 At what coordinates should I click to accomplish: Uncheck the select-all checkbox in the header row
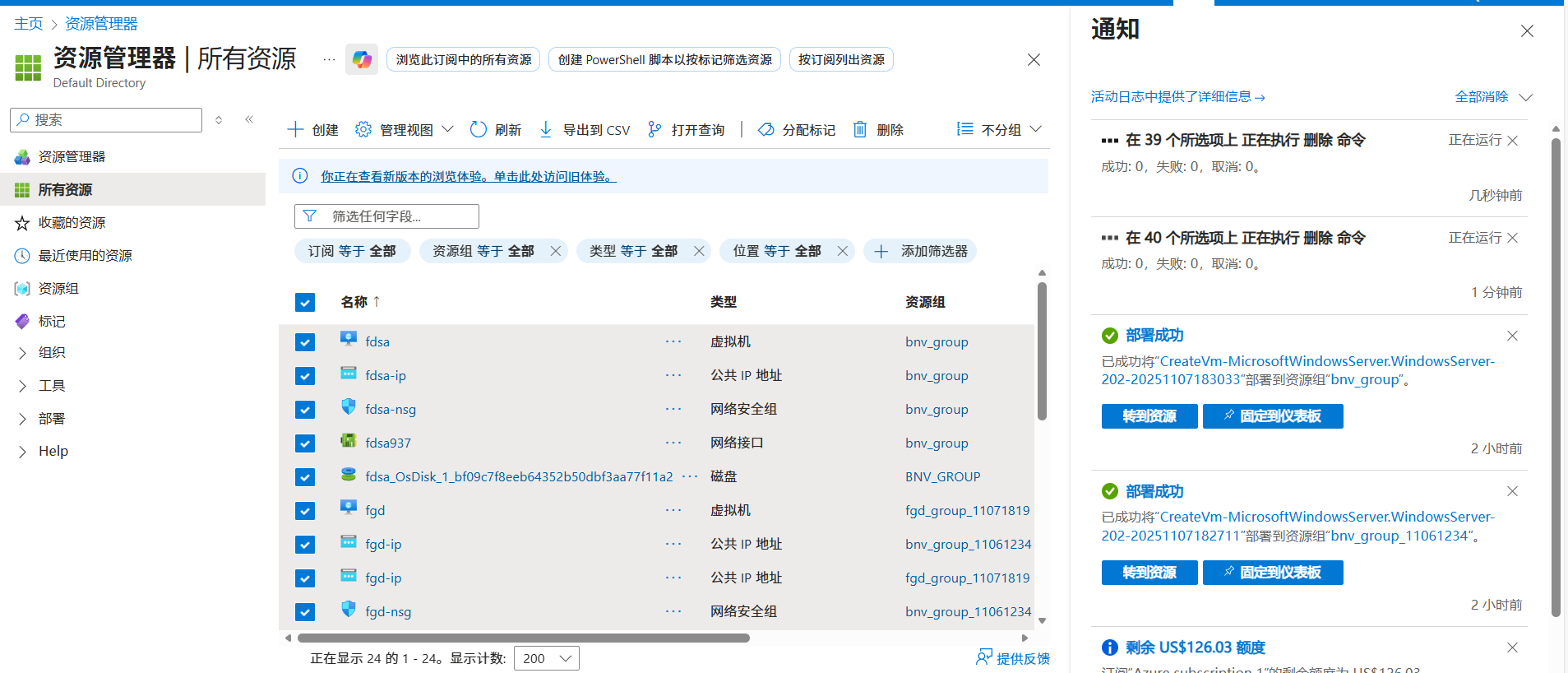(305, 303)
